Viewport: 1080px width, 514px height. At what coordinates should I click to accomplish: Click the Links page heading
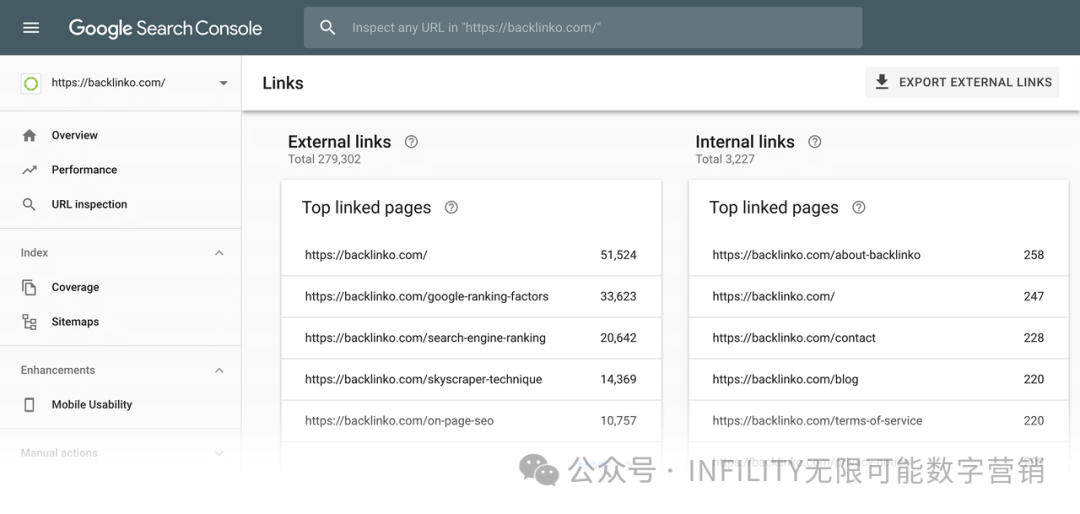pyautogui.click(x=283, y=83)
